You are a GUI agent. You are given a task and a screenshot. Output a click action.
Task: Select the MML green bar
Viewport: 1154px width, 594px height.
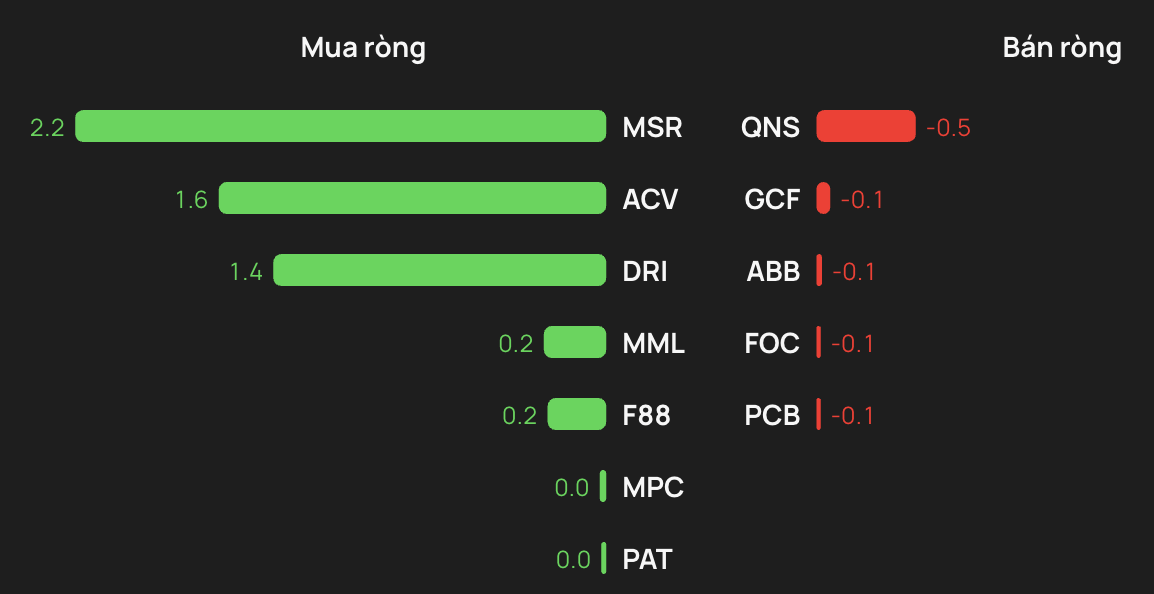point(575,342)
